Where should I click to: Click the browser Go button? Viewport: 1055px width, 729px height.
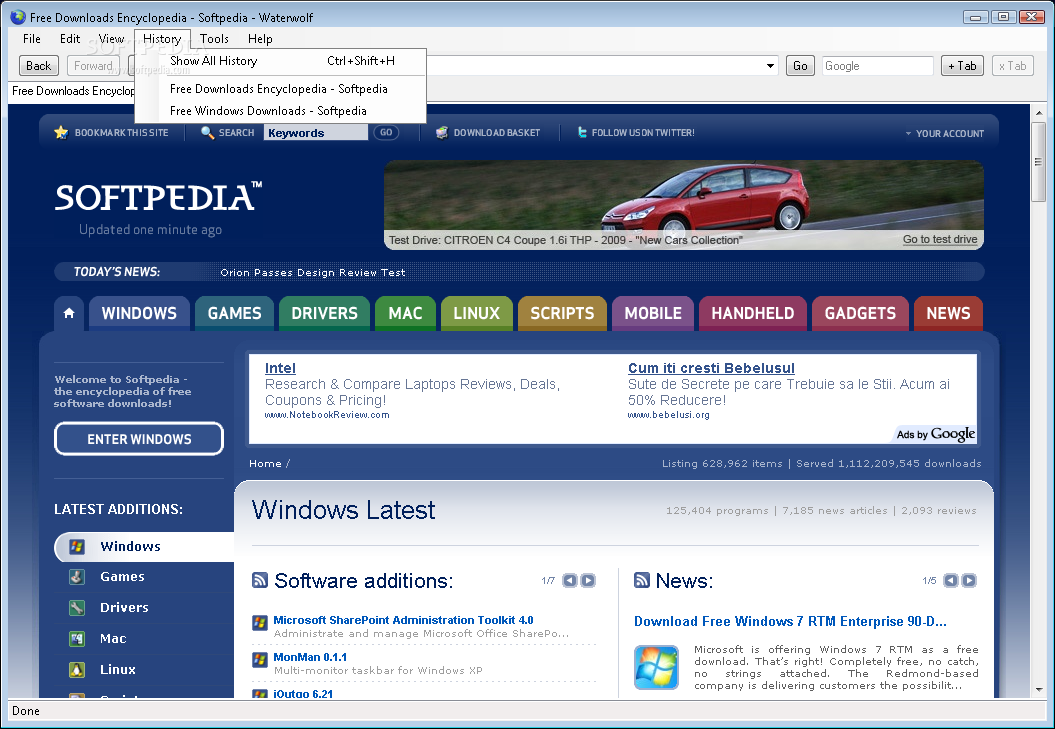[x=800, y=66]
